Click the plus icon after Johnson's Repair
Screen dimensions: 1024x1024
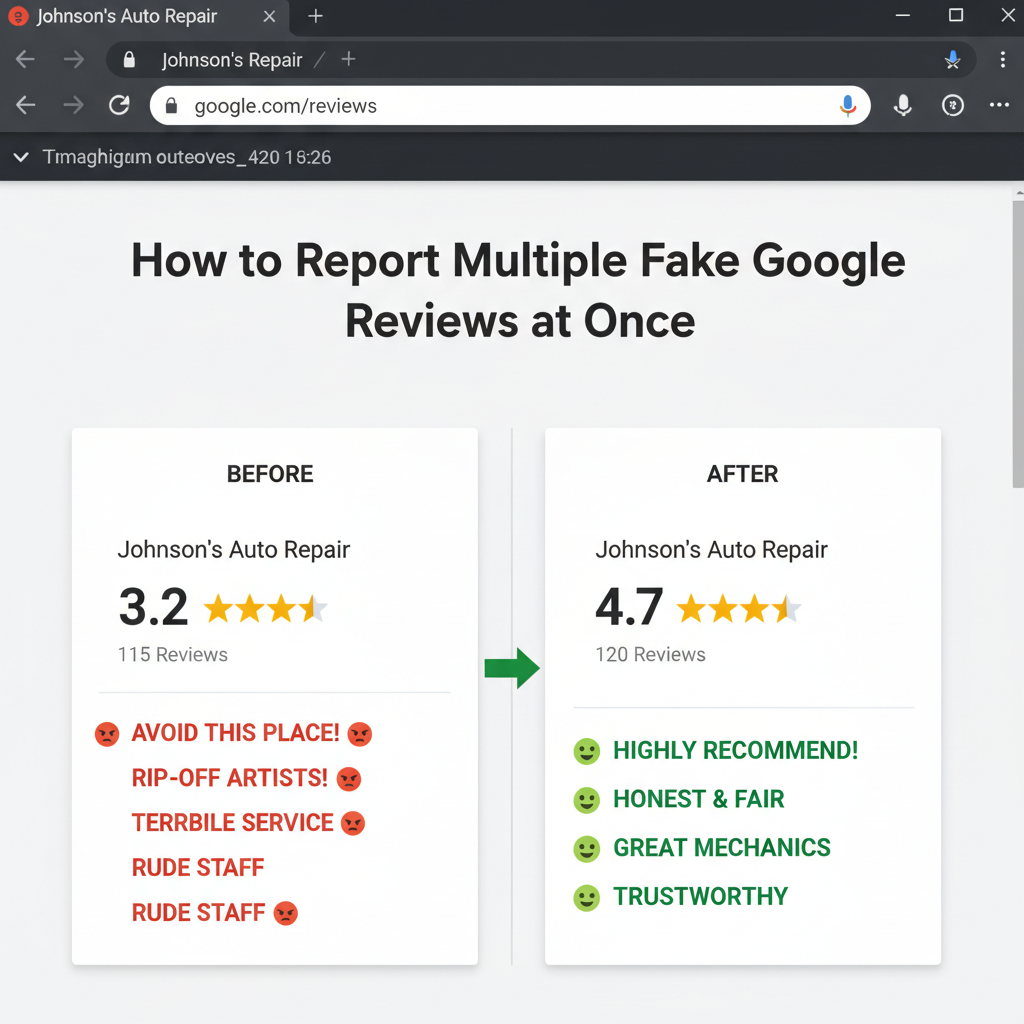pyautogui.click(x=349, y=59)
